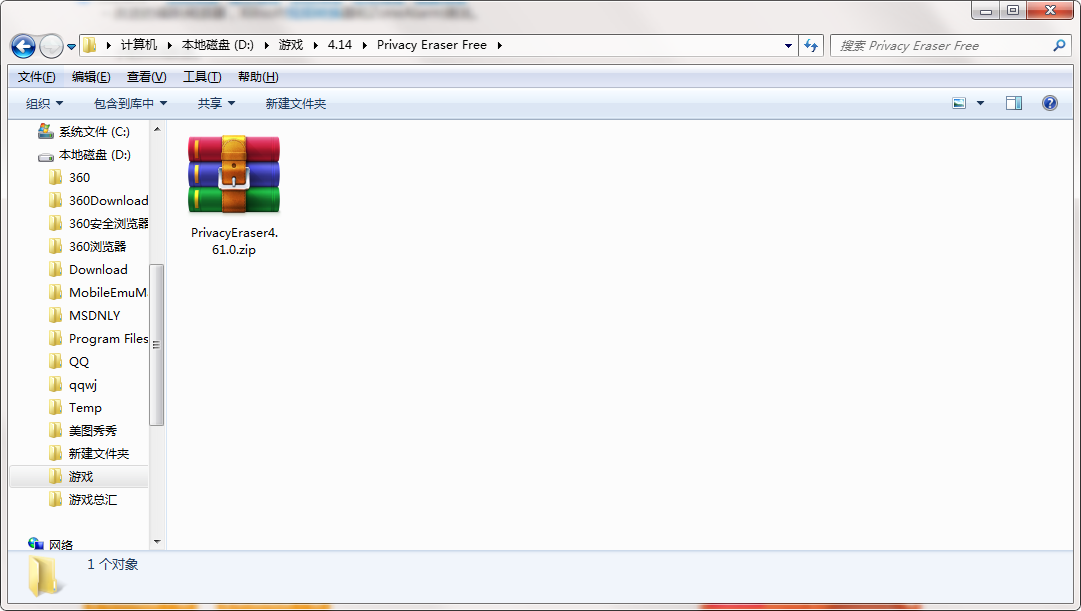Image resolution: width=1081 pixels, height=611 pixels.
Task: Select 本地磁盘 (D:) in the address breadcrumb
Action: point(218,45)
